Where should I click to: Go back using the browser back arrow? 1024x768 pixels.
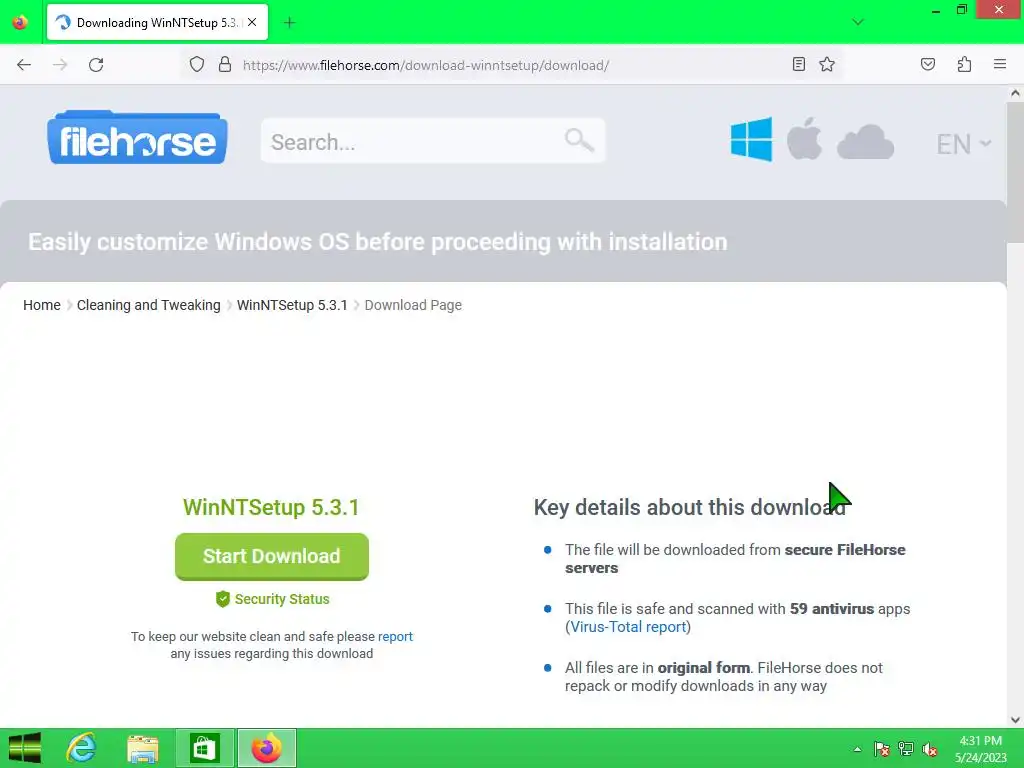coord(24,65)
